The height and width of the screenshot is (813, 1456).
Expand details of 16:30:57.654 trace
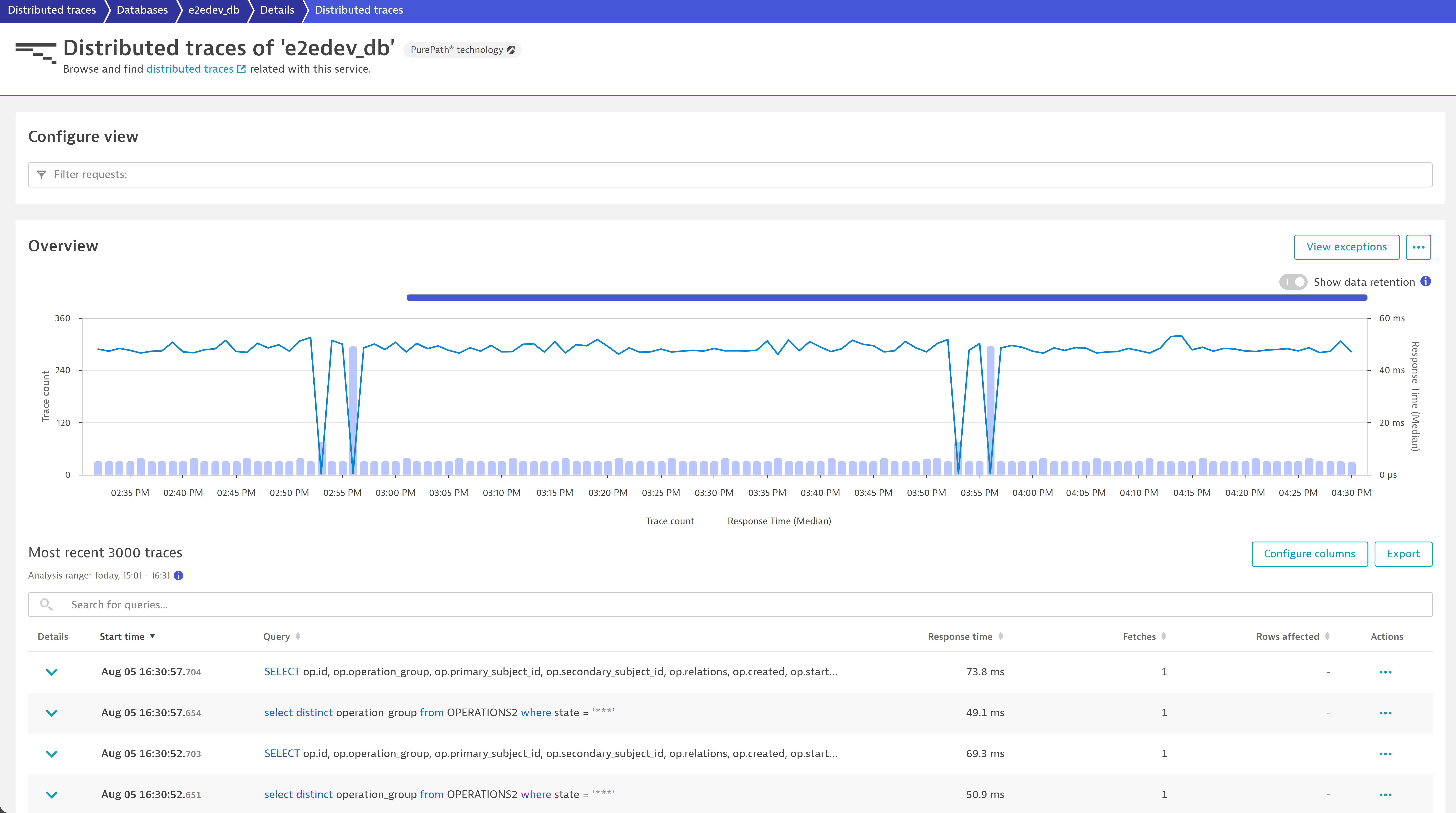[51, 713]
